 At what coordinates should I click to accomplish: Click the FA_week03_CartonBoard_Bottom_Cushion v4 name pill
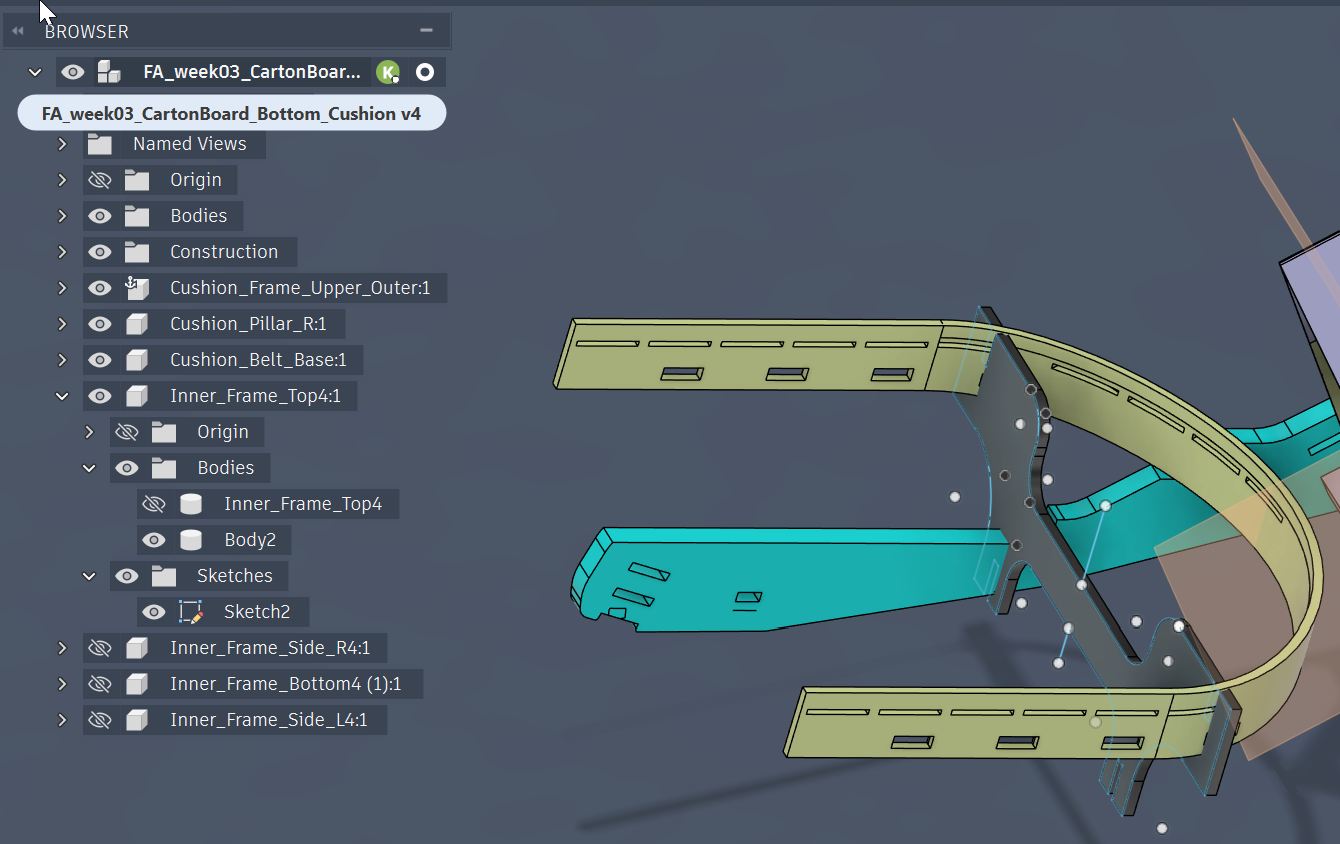(230, 112)
